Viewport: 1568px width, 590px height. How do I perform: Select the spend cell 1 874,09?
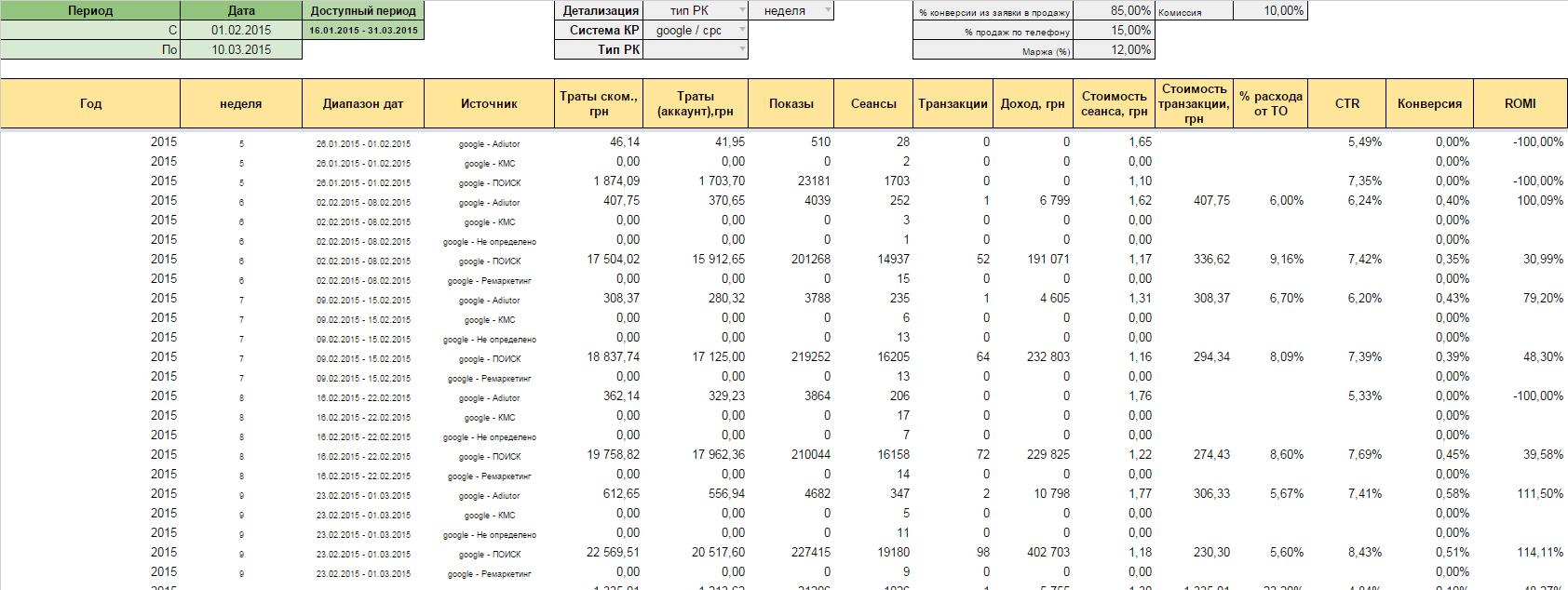click(x=616, y=181)
